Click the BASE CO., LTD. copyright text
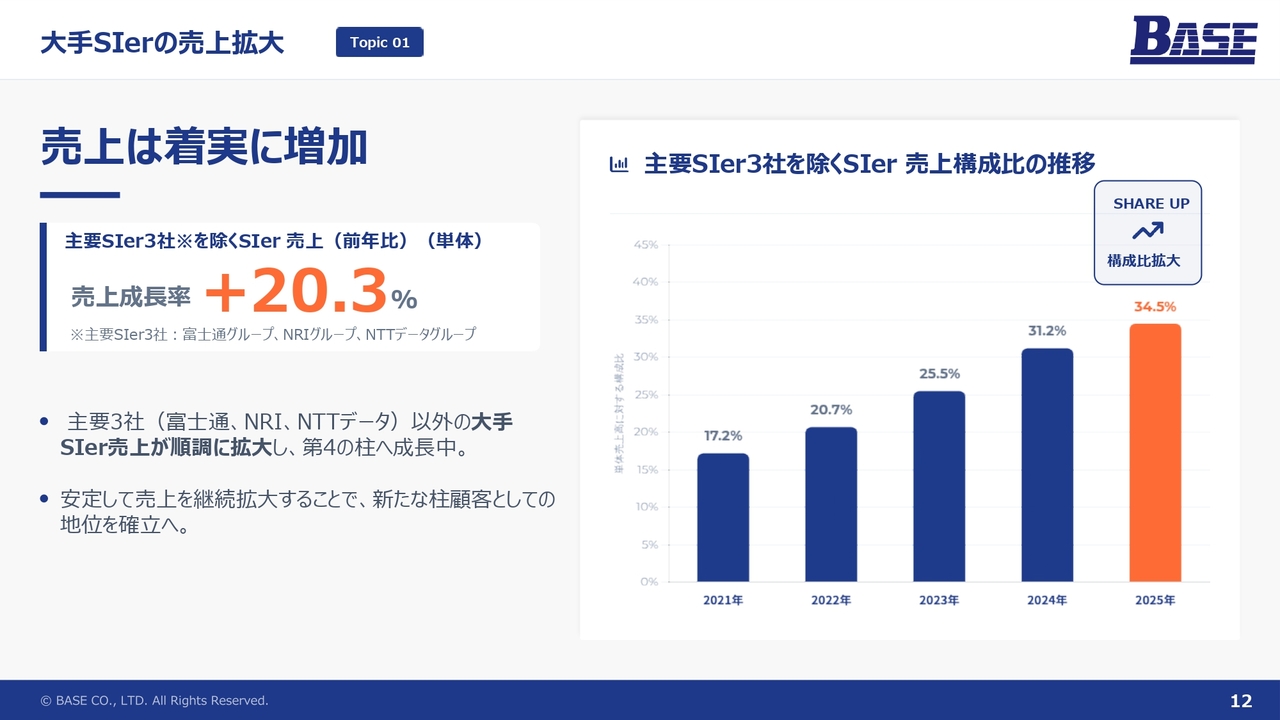 (x=154, y=701)
